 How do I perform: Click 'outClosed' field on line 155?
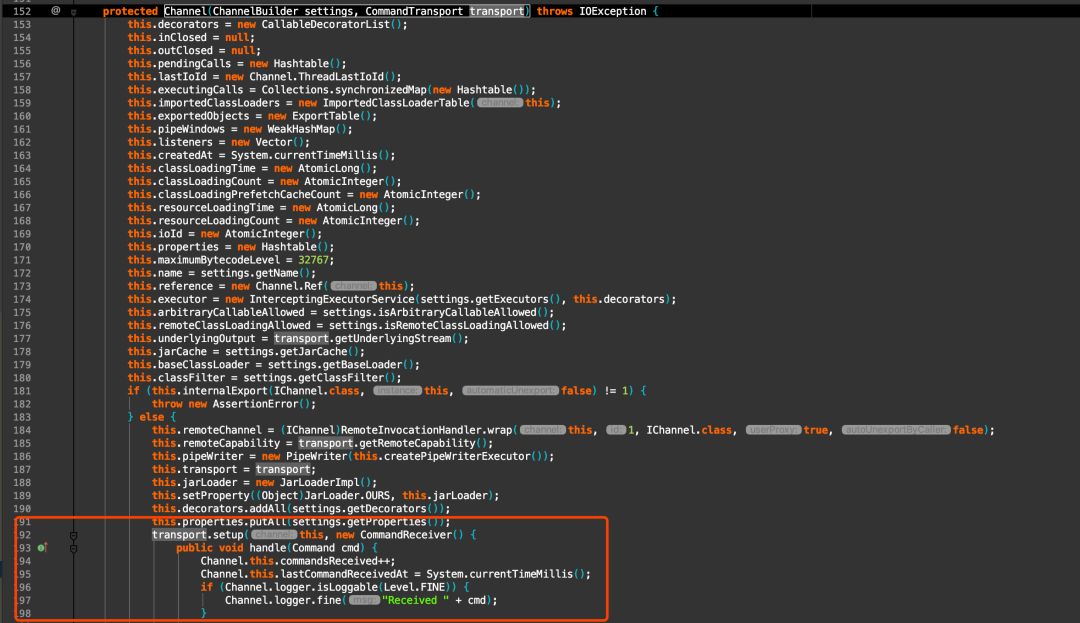tap(185, 51)
